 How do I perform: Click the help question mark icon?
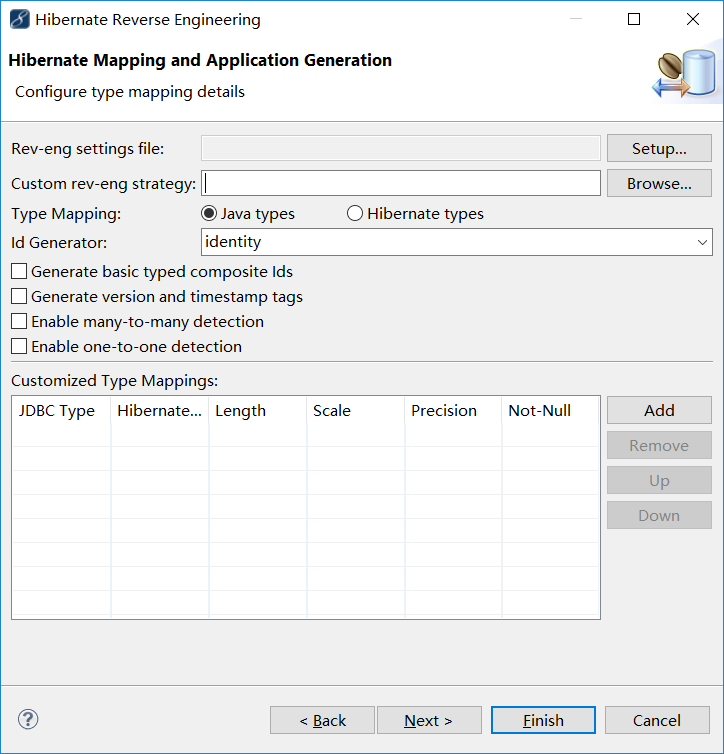click(x=28, y=719)
